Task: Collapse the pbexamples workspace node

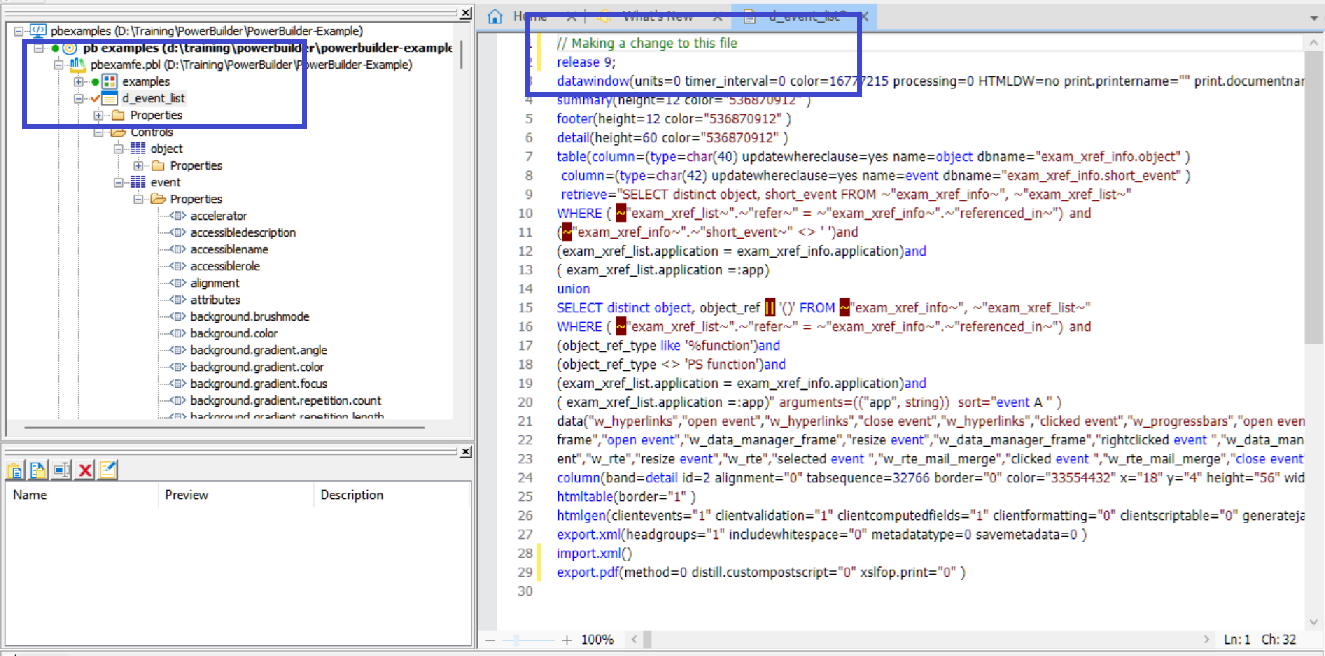Action: pyautogui.click(x=19, y=31)
